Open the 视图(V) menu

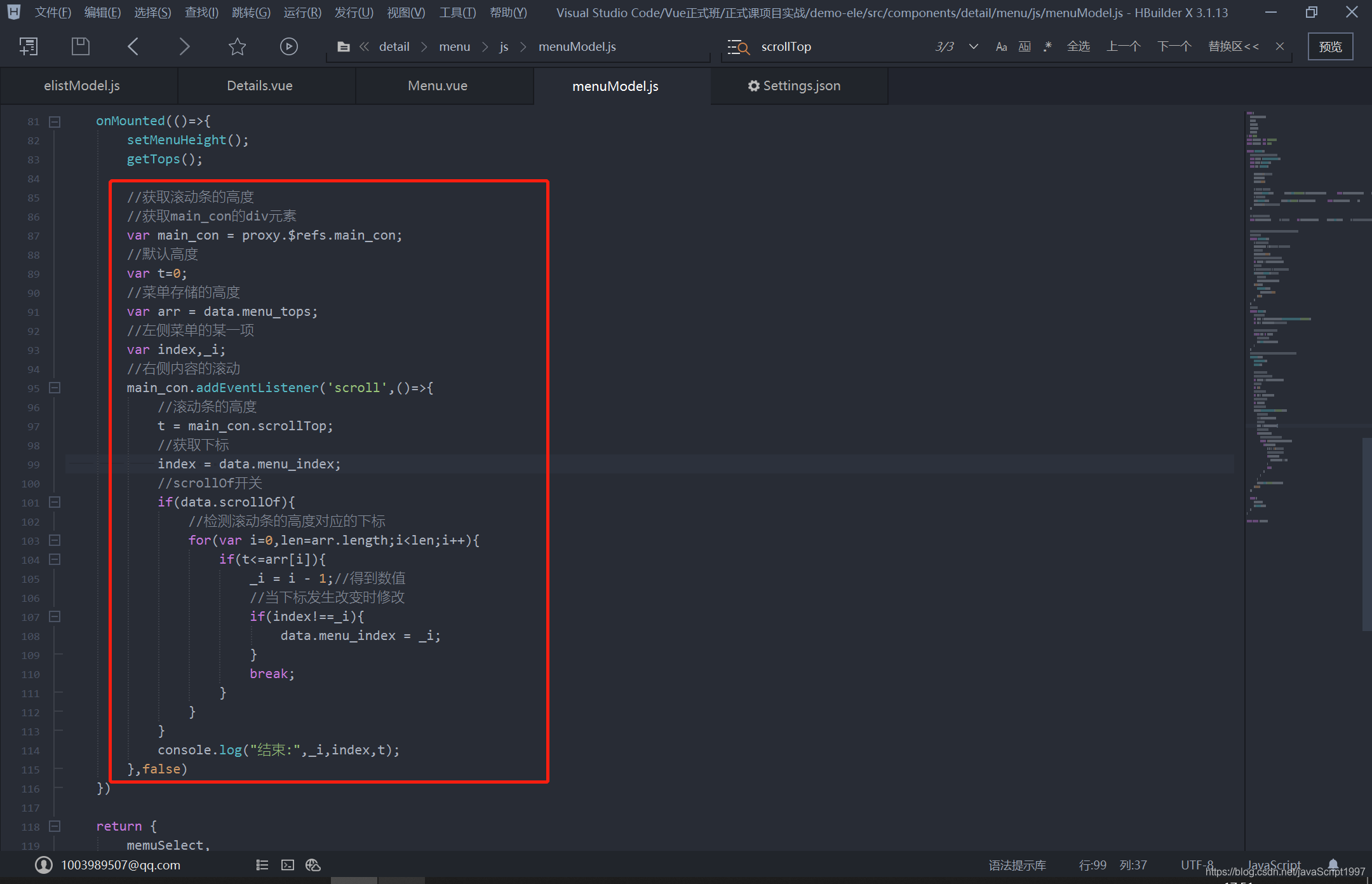pyautogui.click(x=406, y=13)
